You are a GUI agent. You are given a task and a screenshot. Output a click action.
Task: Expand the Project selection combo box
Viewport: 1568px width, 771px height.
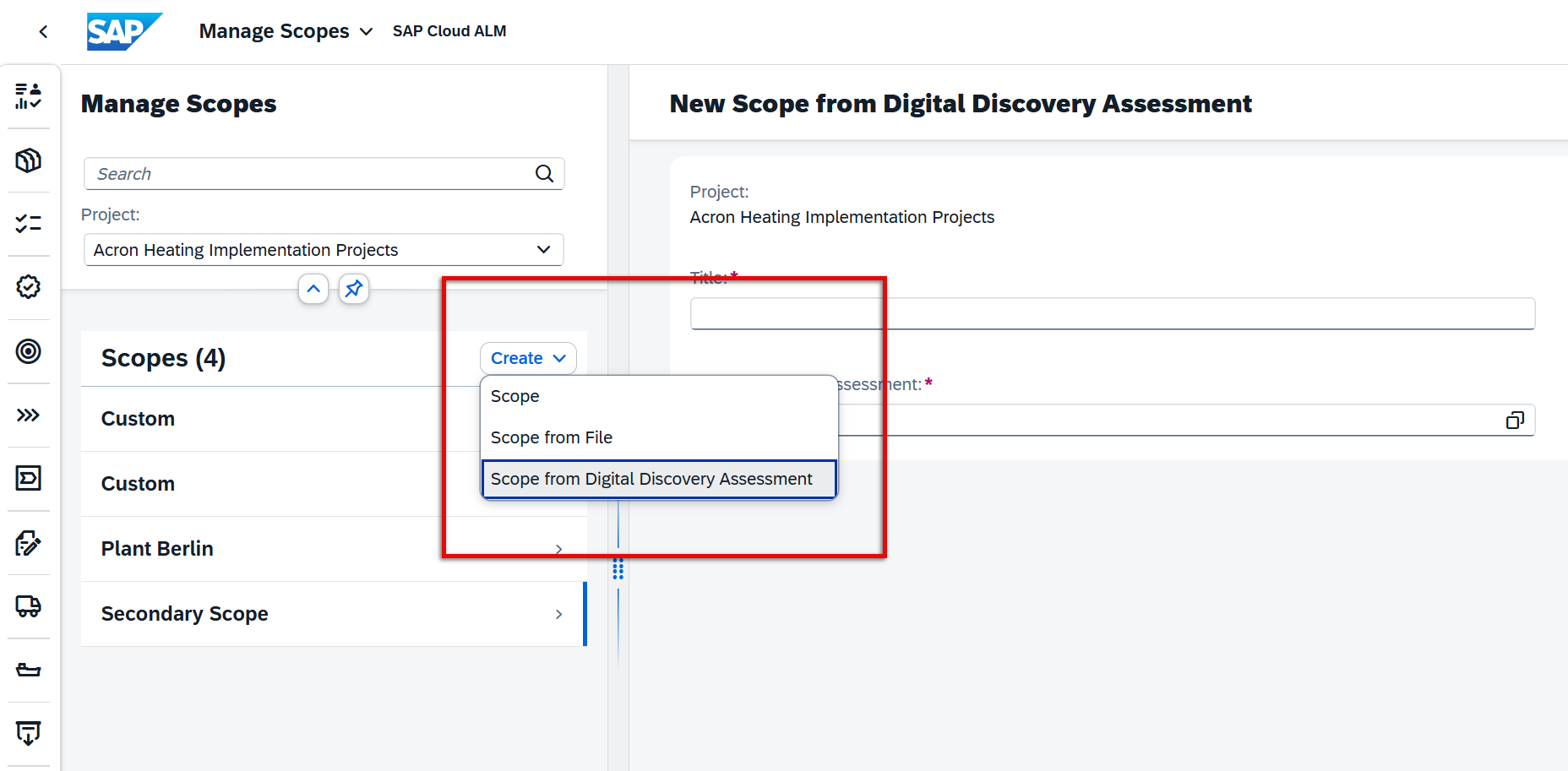(x=543, y=250)
